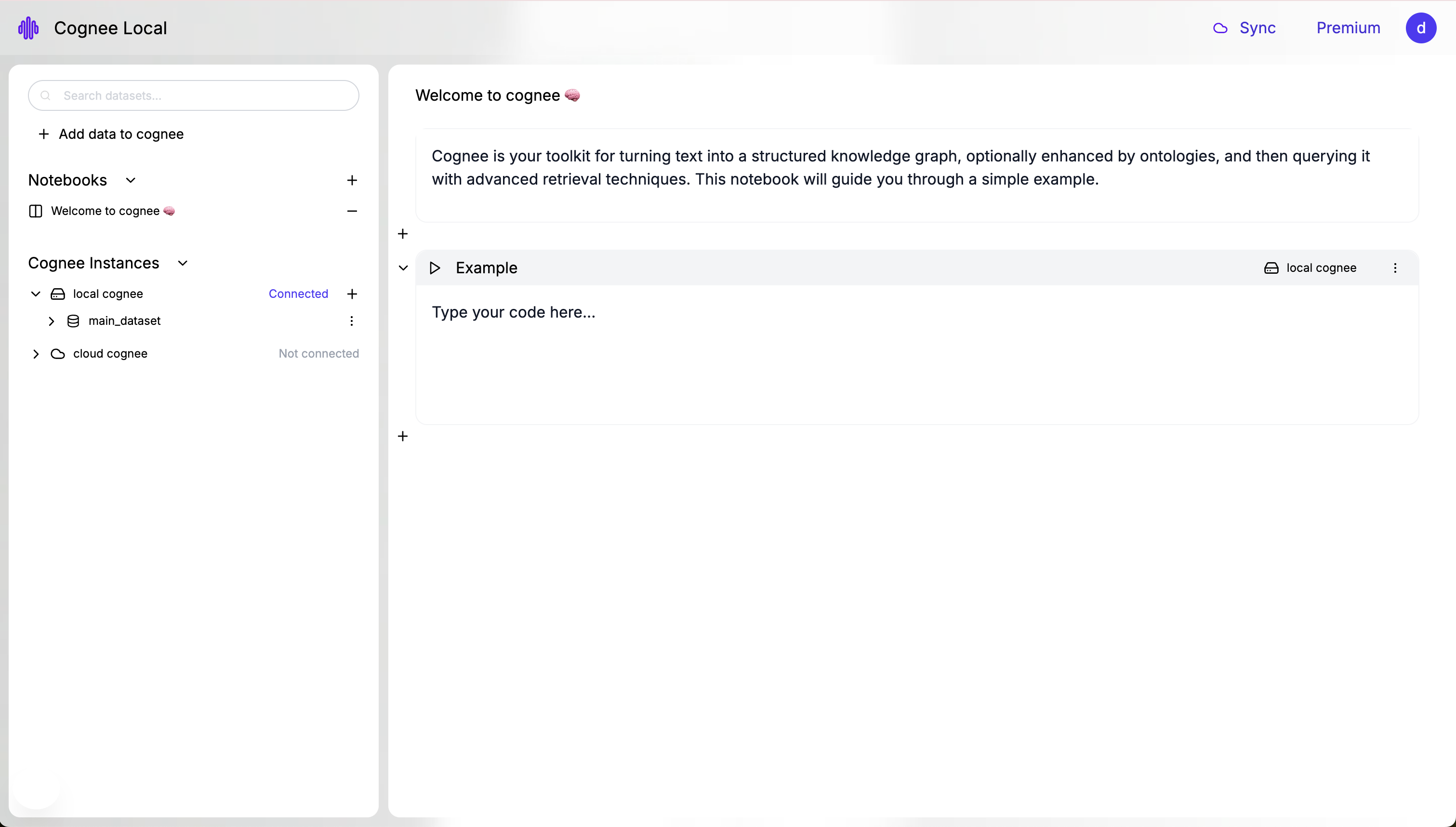Remove Welcome to cognee notebook with minus icon

pos(352,211)
